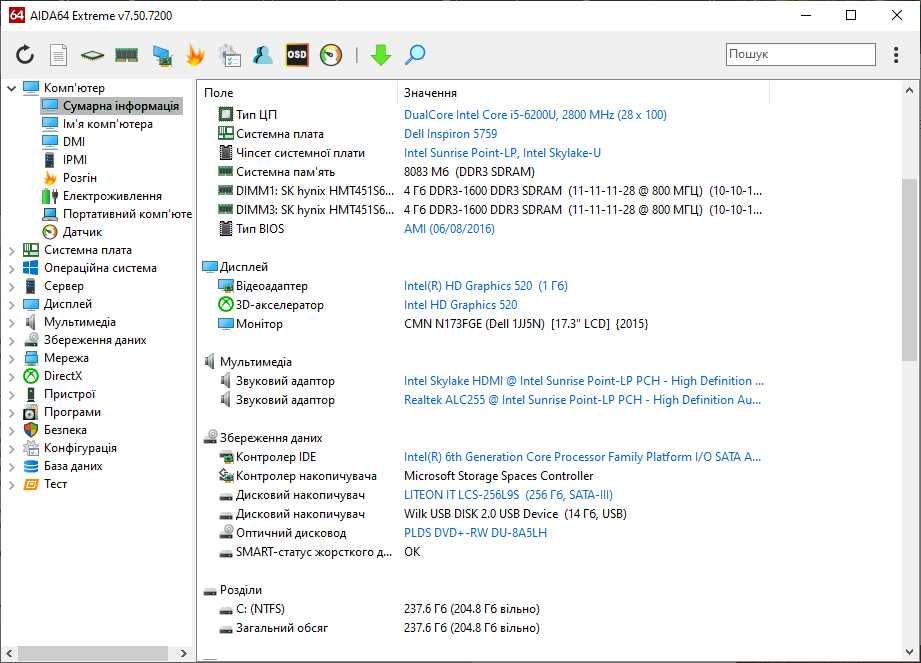Launch system stability test flame icon
Screen dimensions: 921x663
[x=195, y=55]
